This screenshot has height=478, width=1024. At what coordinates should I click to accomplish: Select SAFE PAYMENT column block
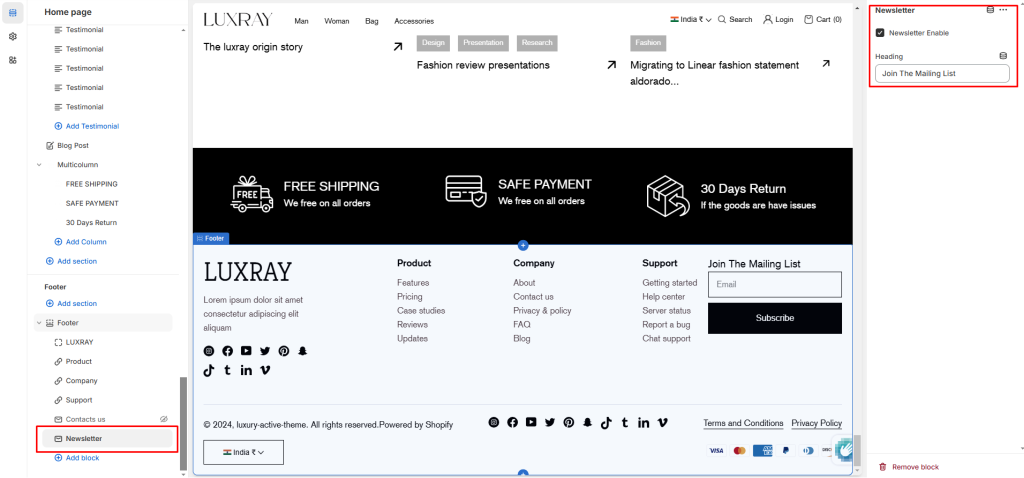[92, 203]
